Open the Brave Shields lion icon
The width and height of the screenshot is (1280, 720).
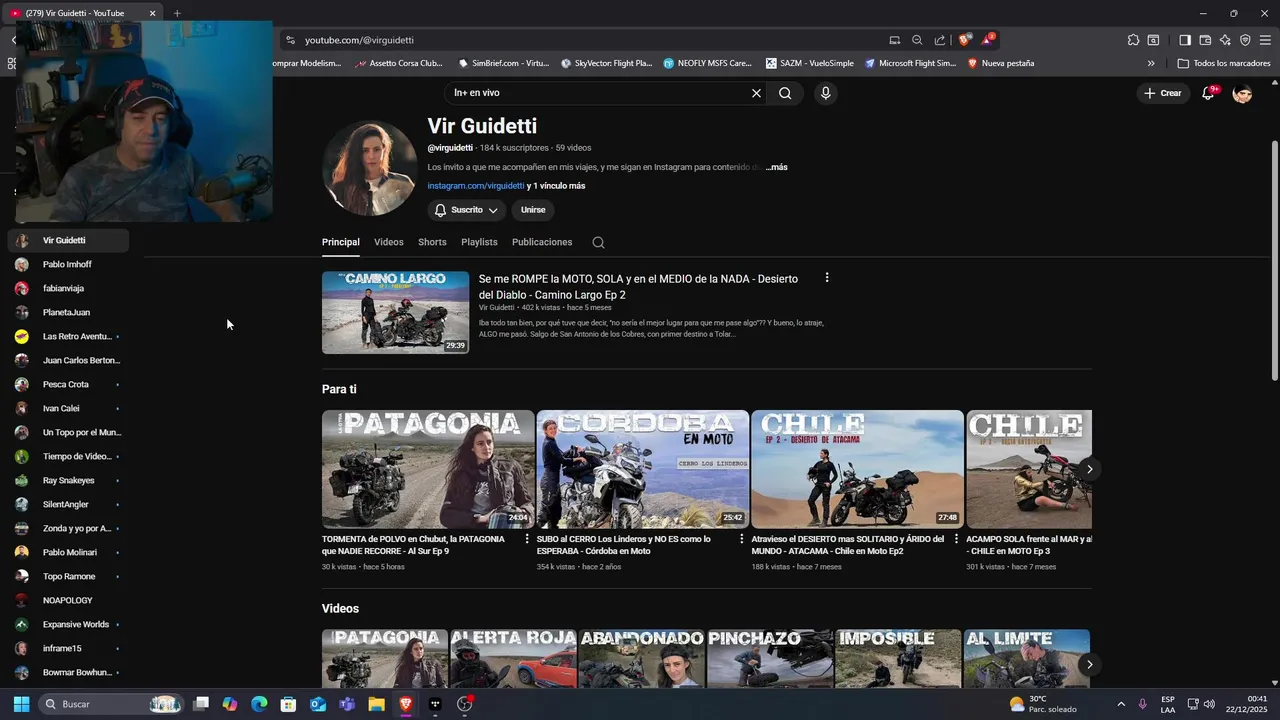point(964,40)
